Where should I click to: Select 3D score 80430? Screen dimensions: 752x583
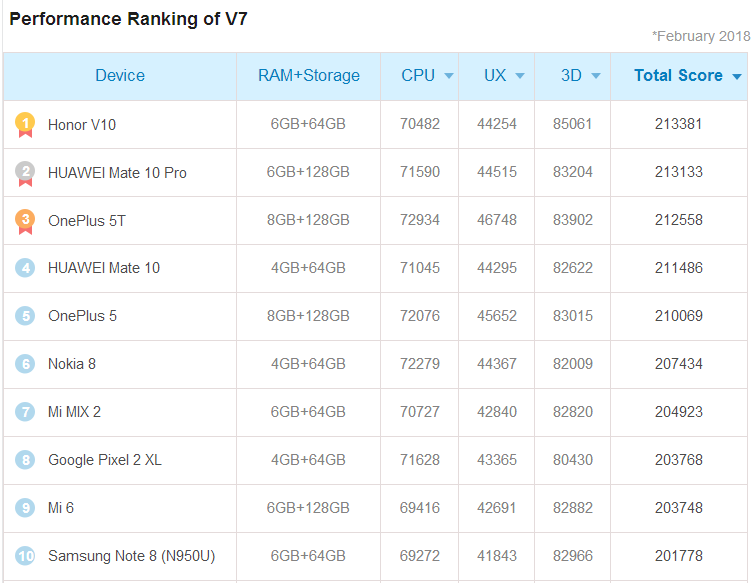click(573, 460)
